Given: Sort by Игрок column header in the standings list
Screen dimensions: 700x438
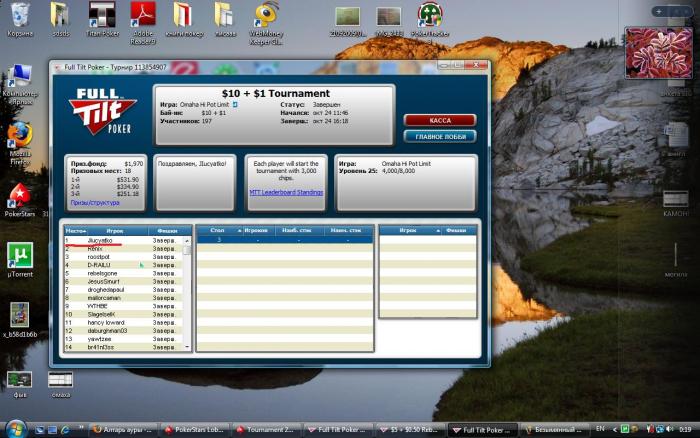Looking at the screenshot, I should [x=115, y=231].
